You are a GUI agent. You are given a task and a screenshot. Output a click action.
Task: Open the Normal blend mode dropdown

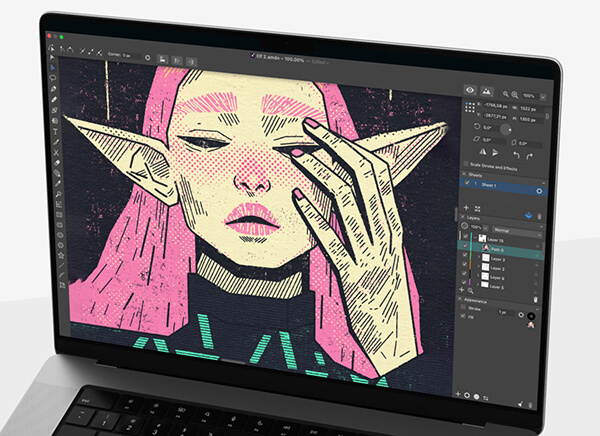point(517,232)
